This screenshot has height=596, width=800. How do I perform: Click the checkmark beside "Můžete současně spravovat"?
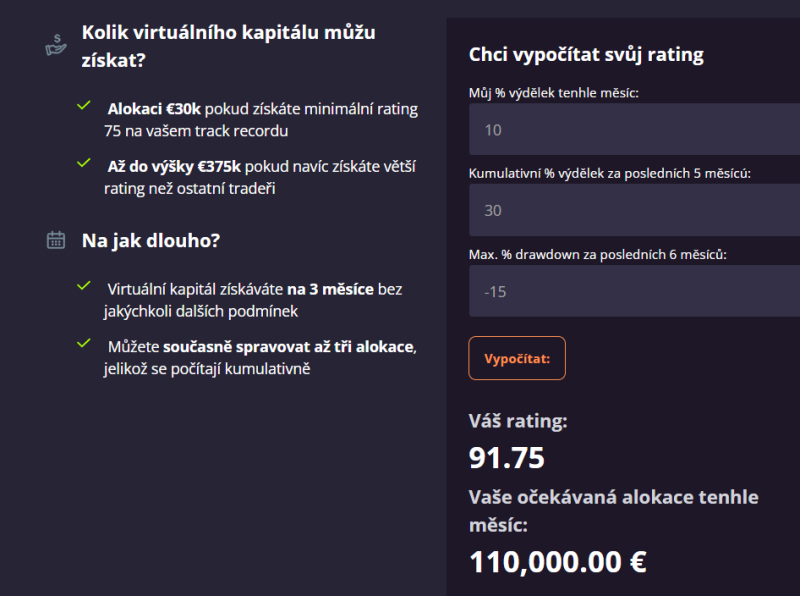point(83,343)
